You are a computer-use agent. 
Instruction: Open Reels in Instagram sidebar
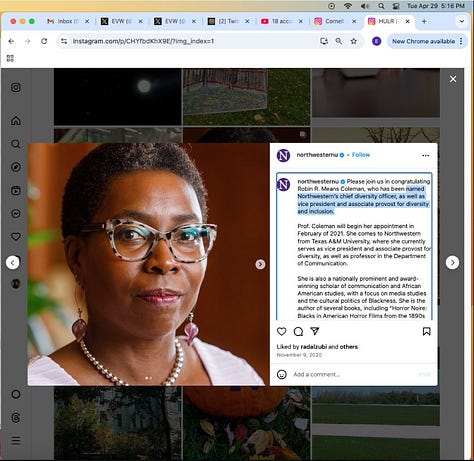16,190
